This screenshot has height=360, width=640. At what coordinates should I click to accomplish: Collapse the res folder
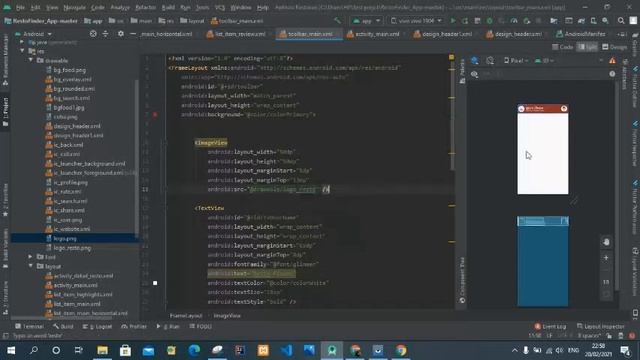(22, 51)
